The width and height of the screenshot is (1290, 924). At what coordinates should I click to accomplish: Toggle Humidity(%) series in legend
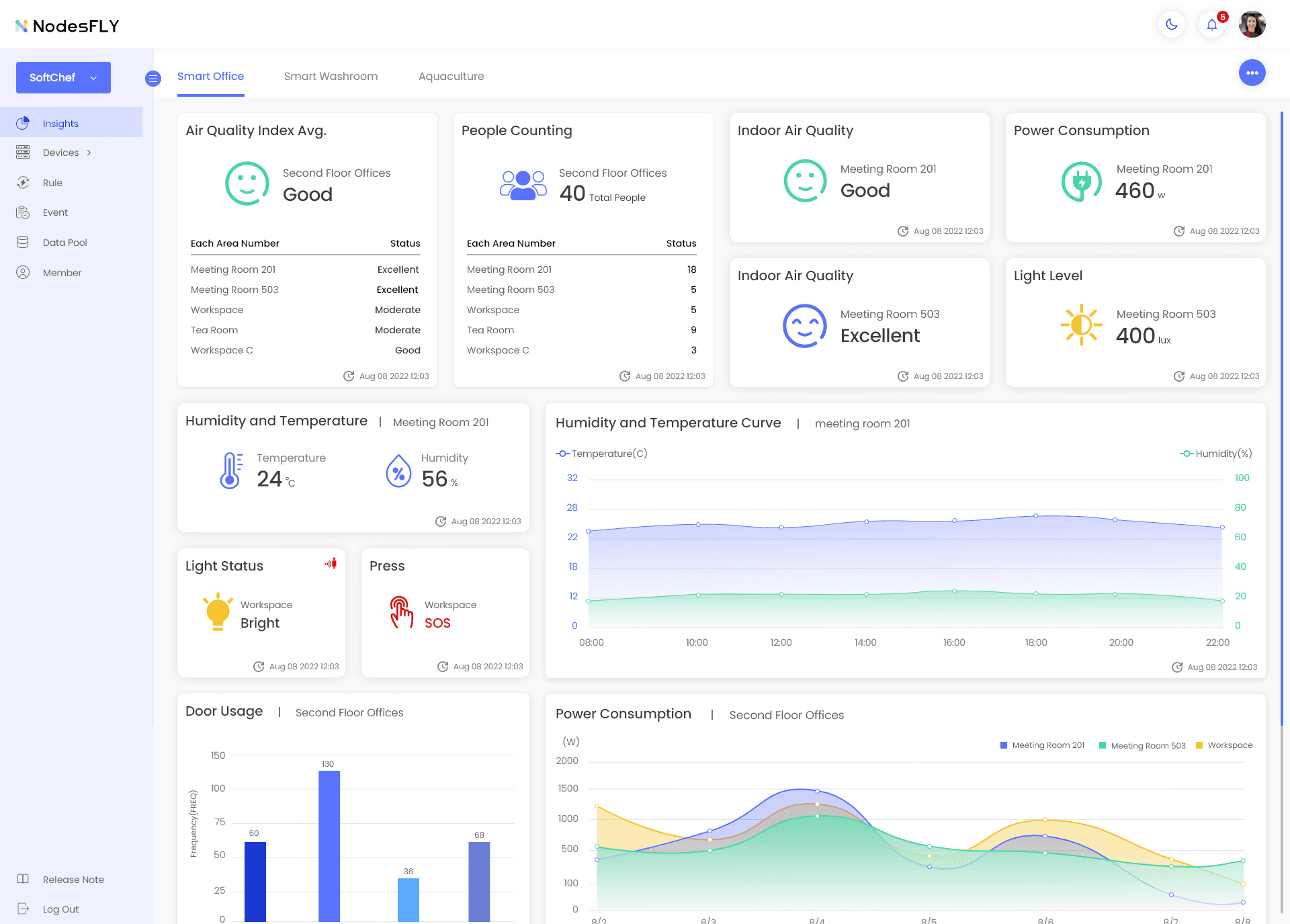(1216, 454)
